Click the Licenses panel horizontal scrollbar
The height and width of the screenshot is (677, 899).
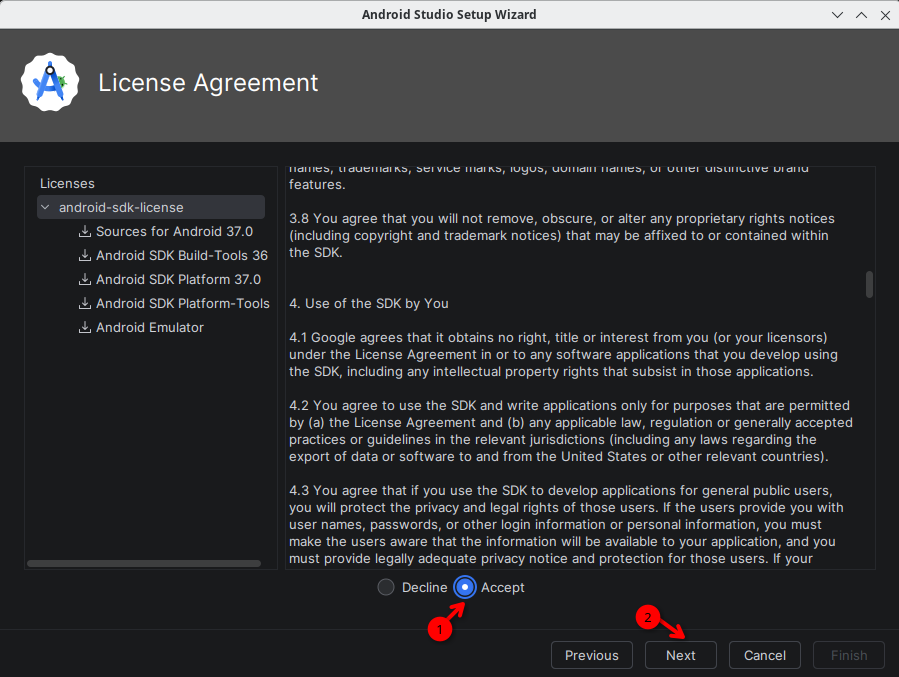pyautogui.click(x=144, y=563)
